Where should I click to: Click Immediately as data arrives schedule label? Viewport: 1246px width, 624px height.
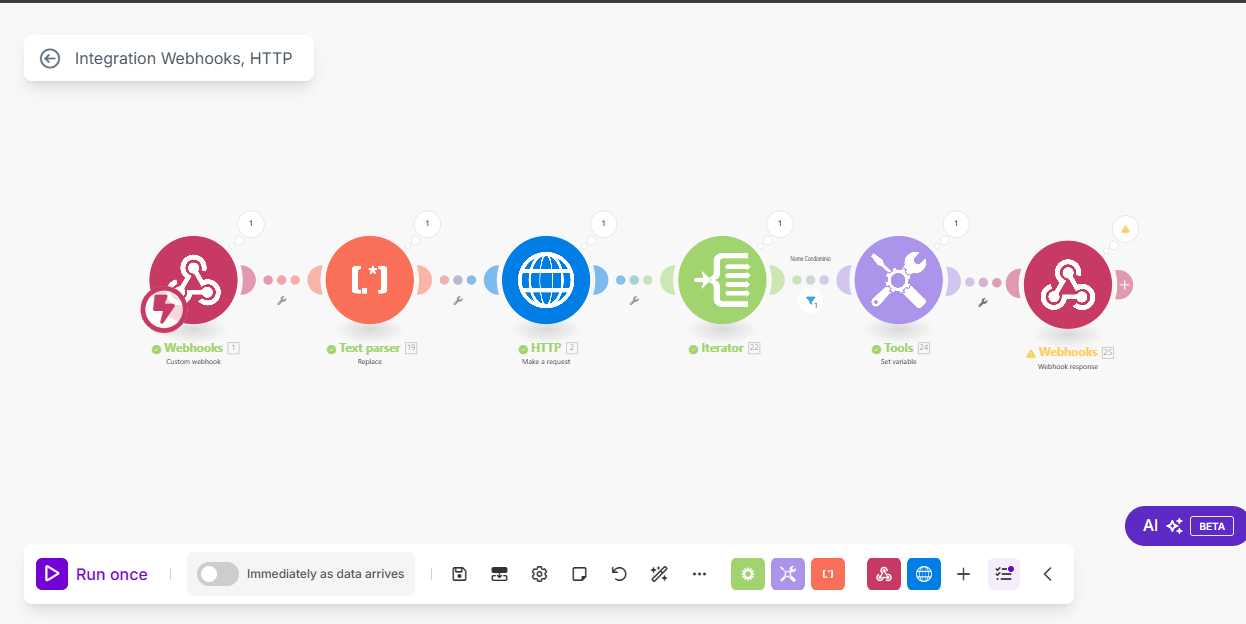tap(326, 574)
